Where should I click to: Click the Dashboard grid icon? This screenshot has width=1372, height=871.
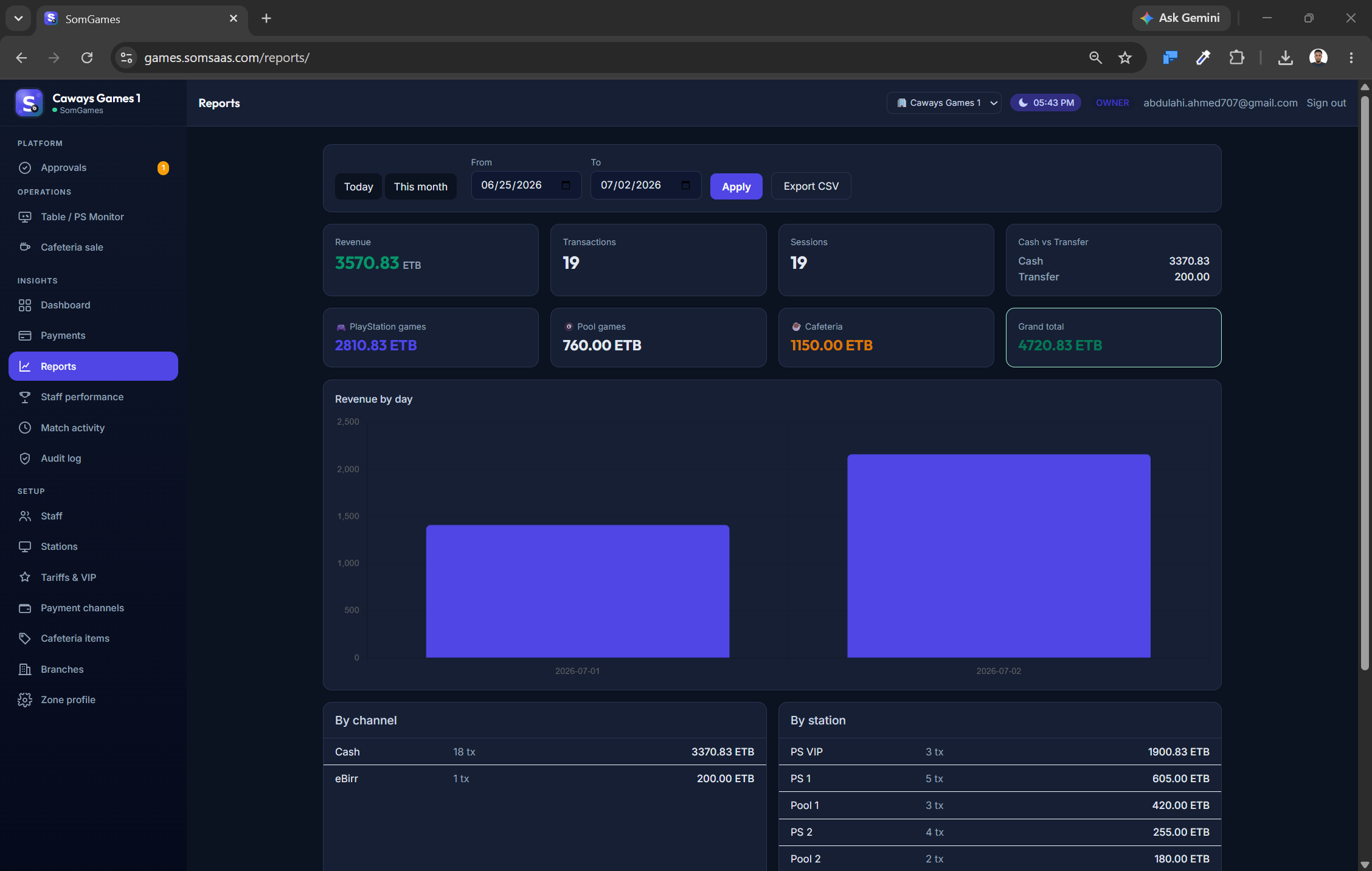(x=25, y=305)
